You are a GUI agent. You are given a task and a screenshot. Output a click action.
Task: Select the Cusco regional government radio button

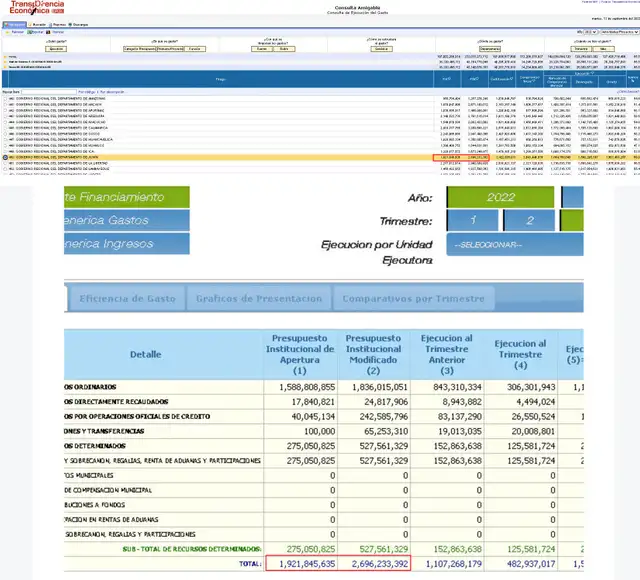pos(5,134)
